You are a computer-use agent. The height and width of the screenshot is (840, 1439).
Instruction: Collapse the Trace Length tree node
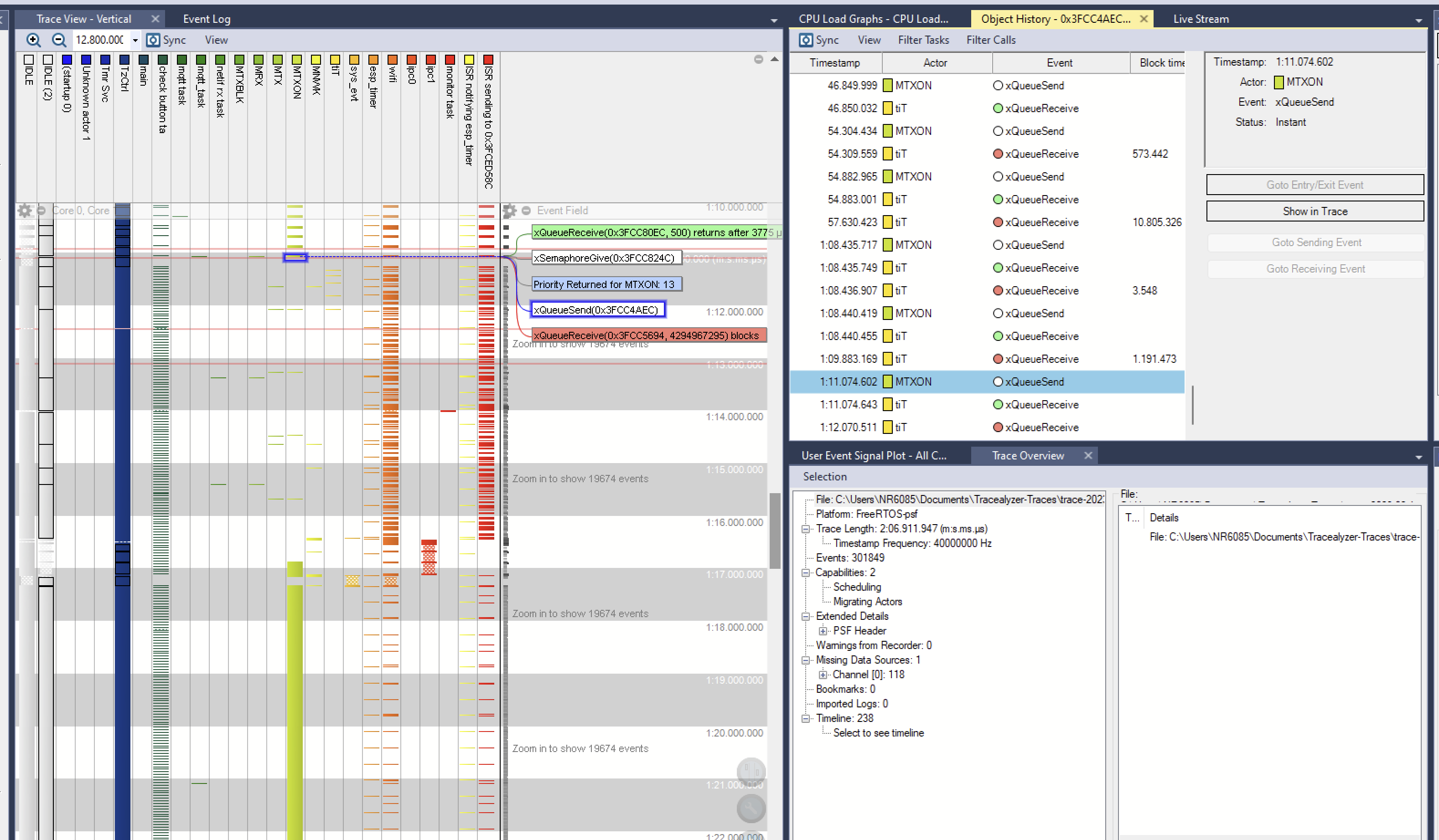(x=806, y=529)
